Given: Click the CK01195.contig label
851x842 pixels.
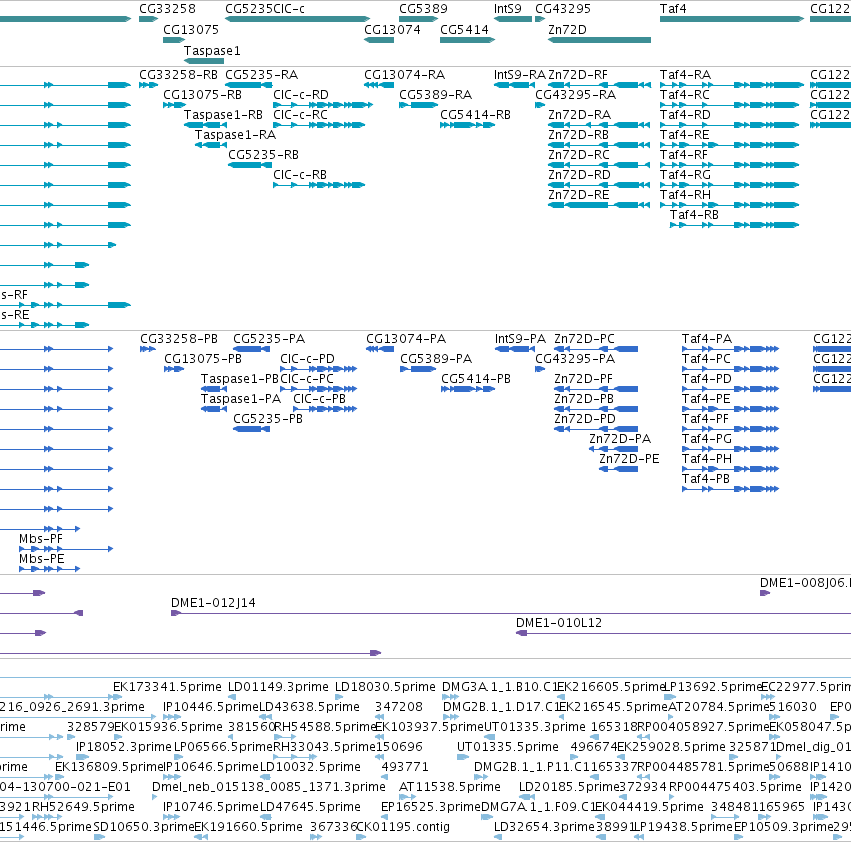Looking at the screenshot, I should tap(403, 827).
